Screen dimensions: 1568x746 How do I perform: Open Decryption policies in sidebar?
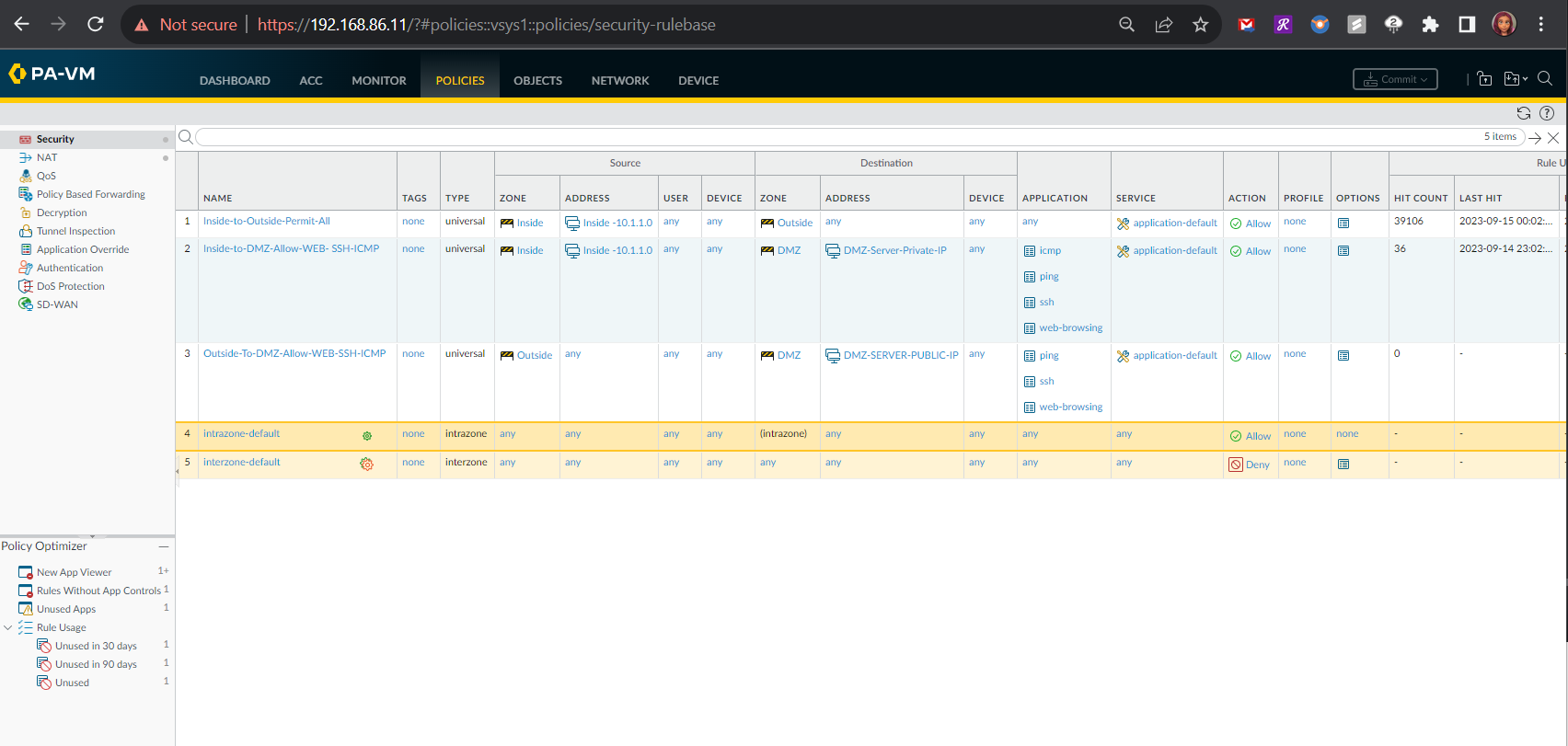62,212
